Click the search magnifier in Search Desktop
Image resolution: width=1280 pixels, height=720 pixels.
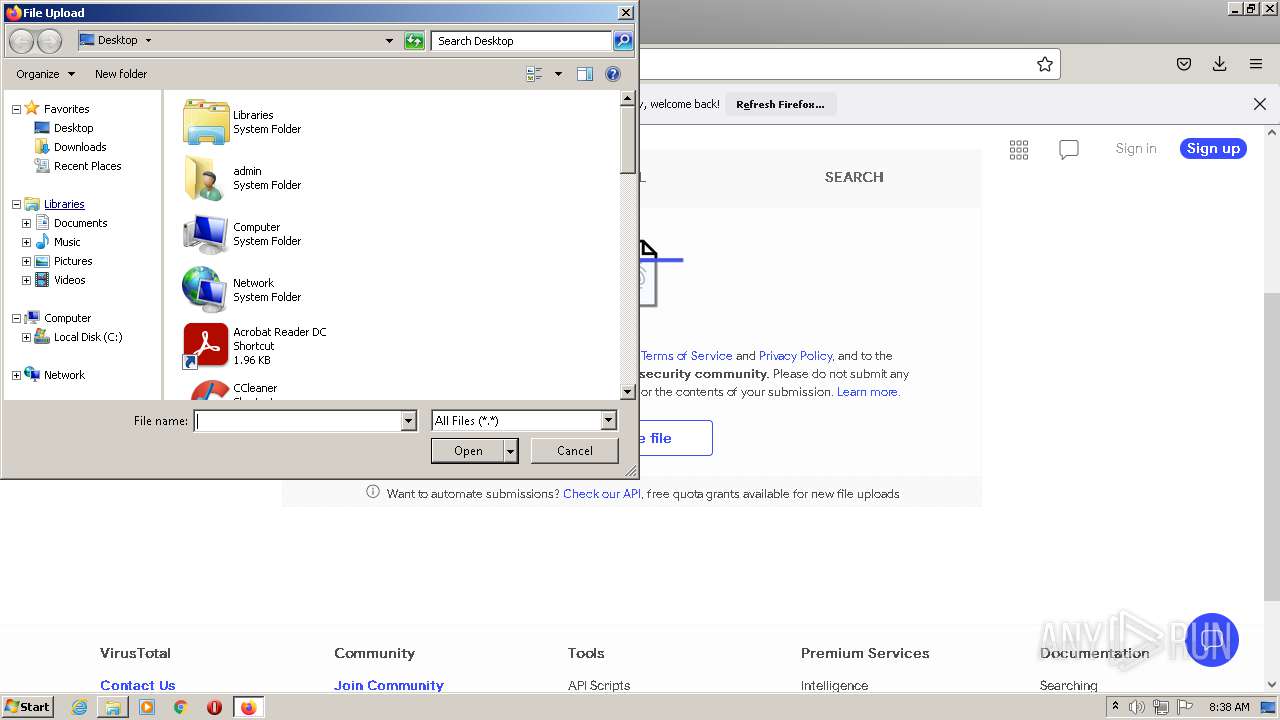click(x=623, y=41)
